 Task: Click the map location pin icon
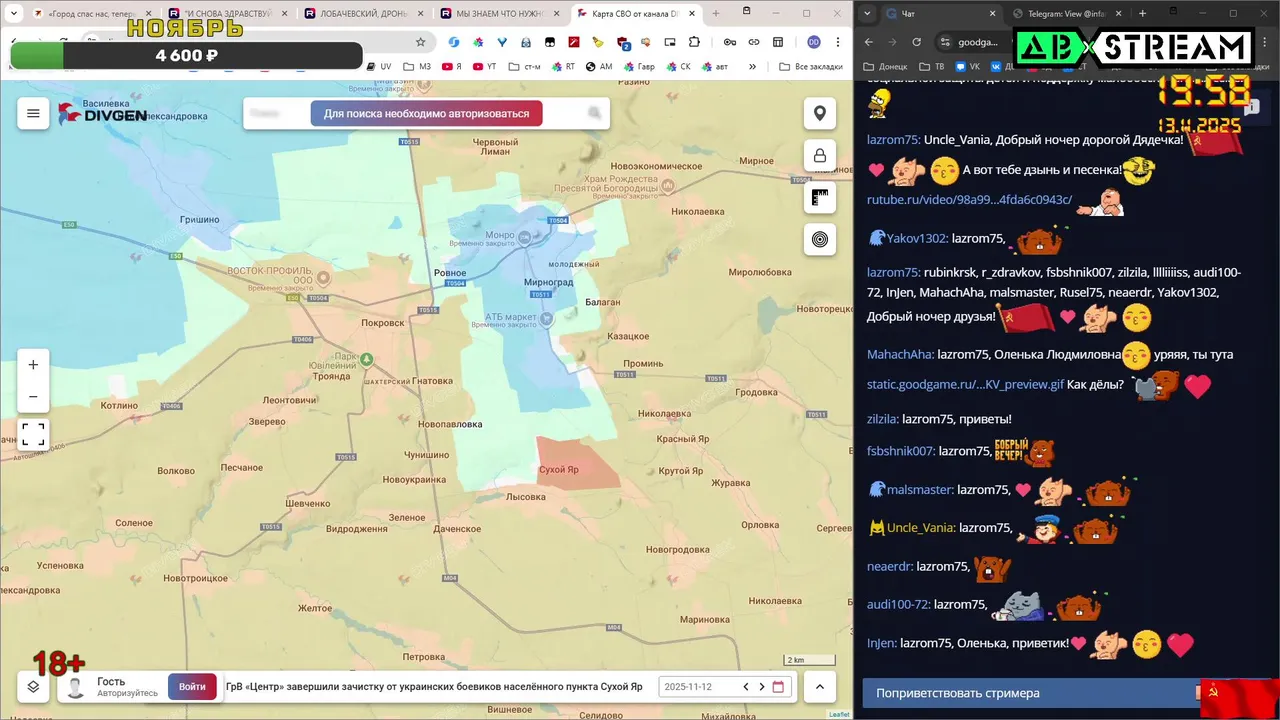pos(820,113)
